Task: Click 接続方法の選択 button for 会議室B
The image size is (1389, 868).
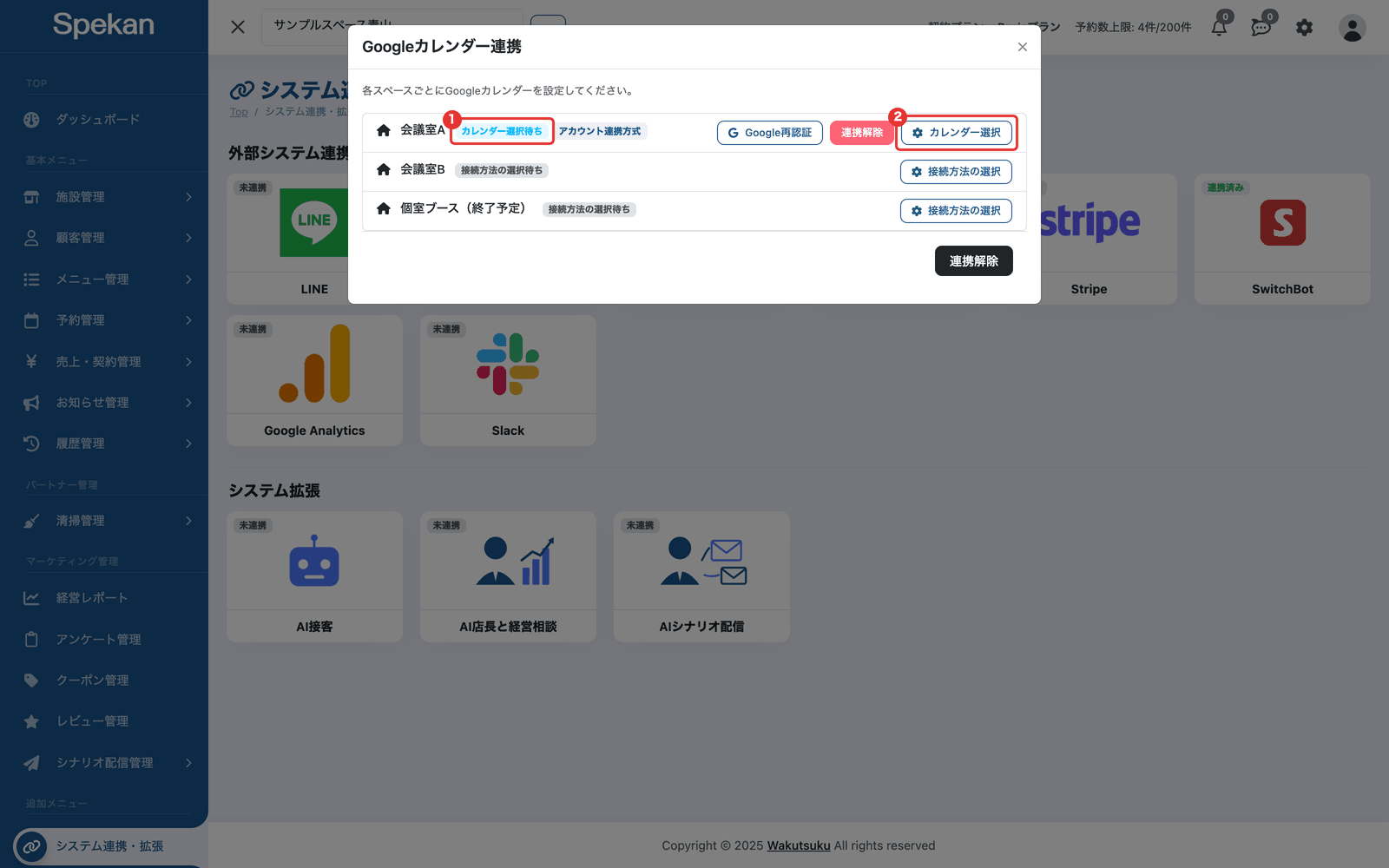Action: click(x=956, y=172)
